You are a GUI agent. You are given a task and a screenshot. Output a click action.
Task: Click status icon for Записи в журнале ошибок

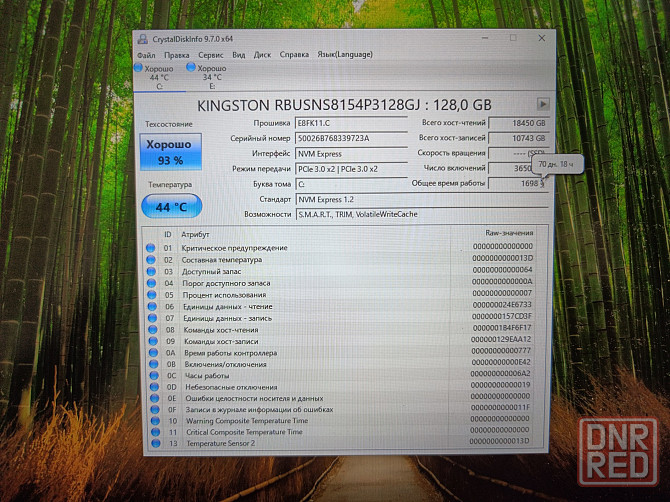coord(155,409)
